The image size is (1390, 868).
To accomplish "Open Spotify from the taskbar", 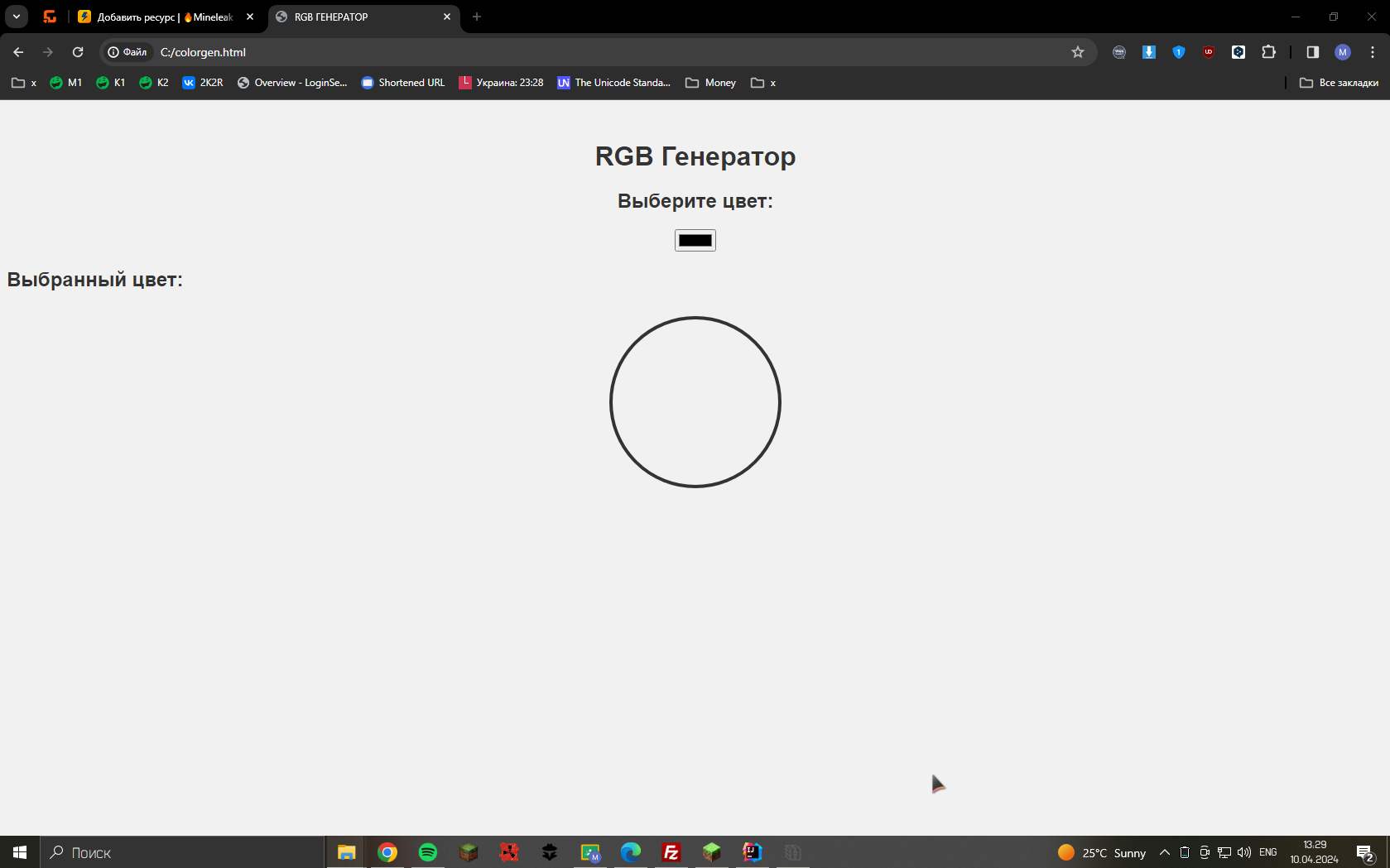I will (428, 852).
